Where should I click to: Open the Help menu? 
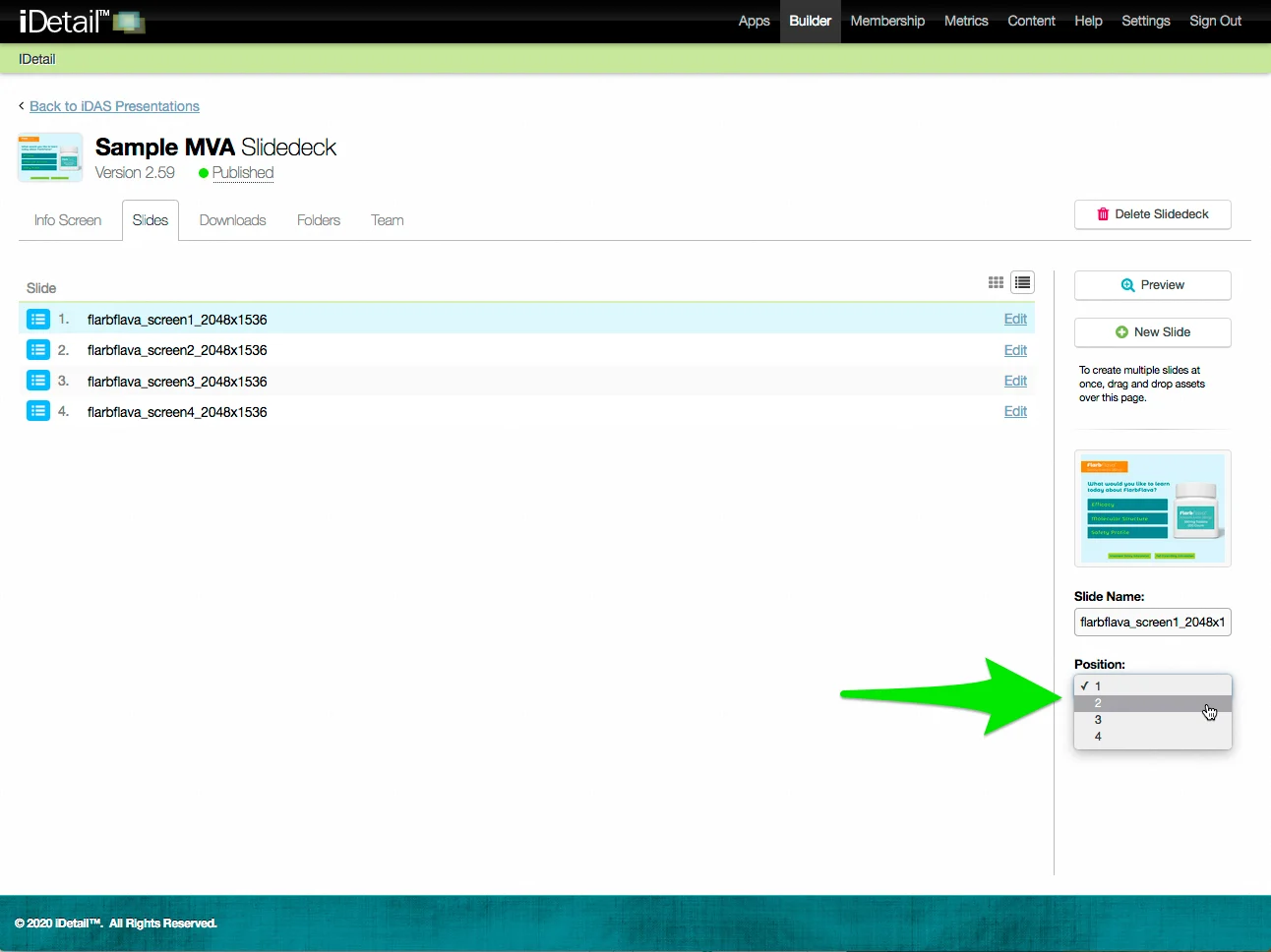1088,21
